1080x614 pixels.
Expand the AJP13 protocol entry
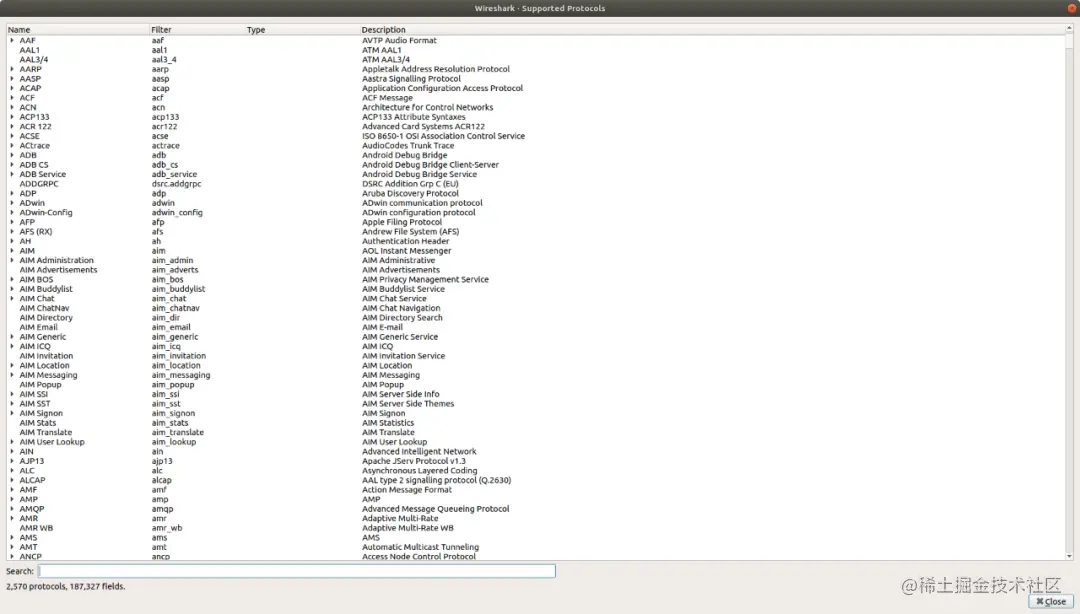click(x=12, y=462)
